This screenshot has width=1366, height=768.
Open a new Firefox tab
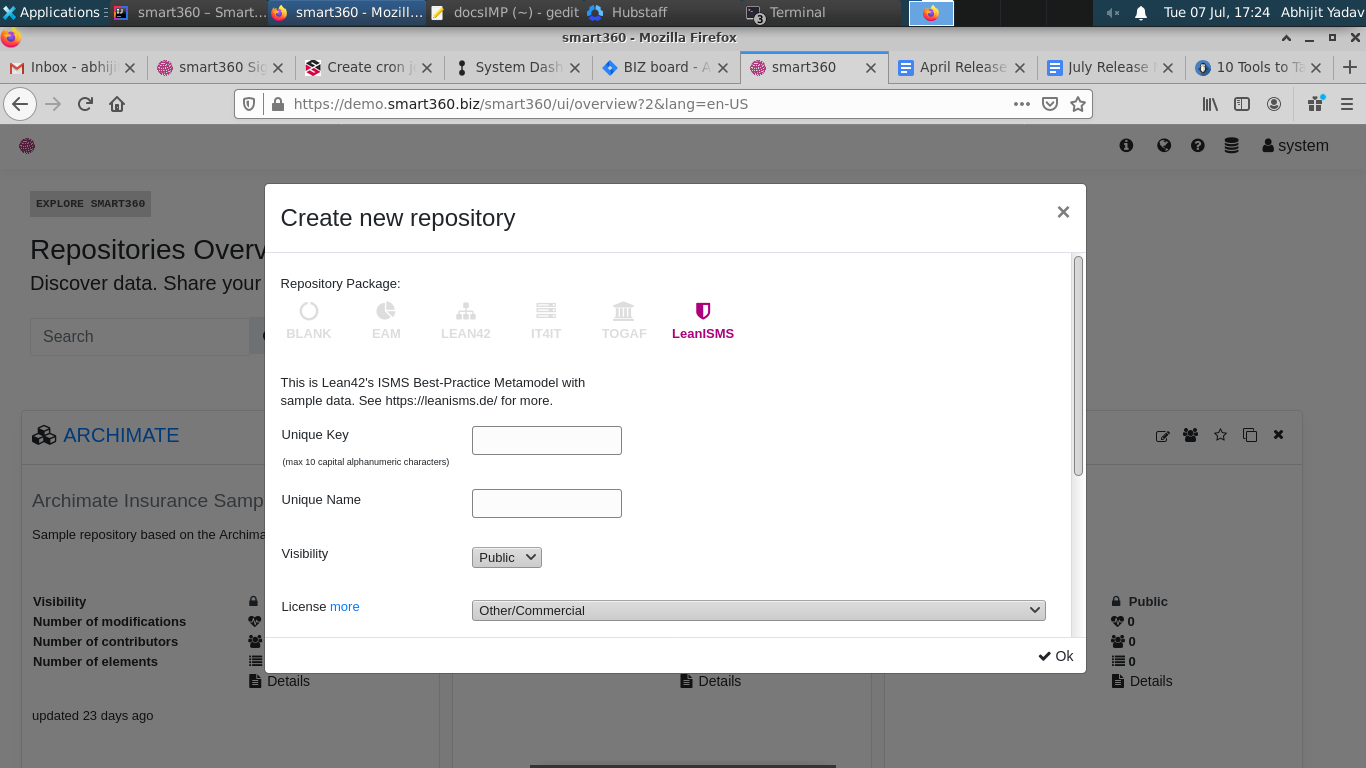(1350, 67)
